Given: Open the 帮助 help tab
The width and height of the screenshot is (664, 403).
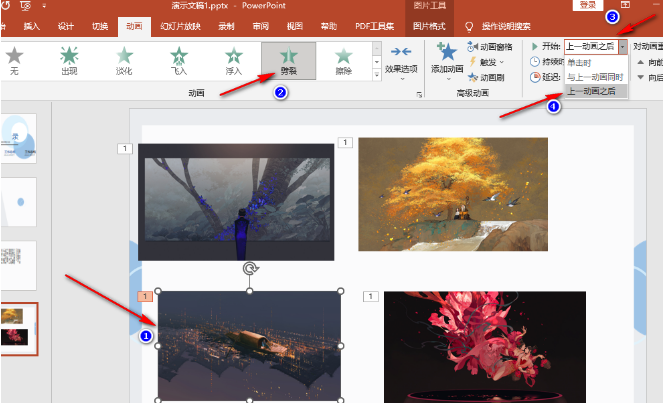Looking at the screenshot, I should 329,26.
